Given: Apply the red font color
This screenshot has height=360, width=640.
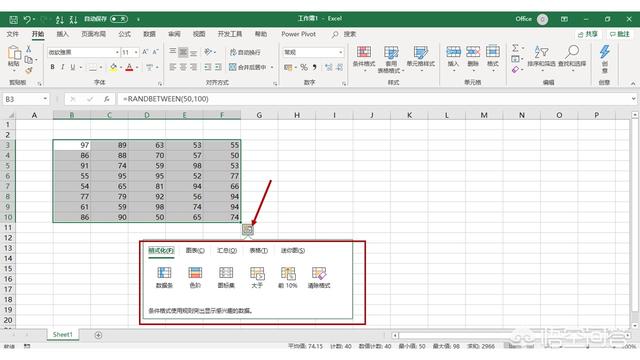Looking at the screenshot, I should [x=129, y=67].
